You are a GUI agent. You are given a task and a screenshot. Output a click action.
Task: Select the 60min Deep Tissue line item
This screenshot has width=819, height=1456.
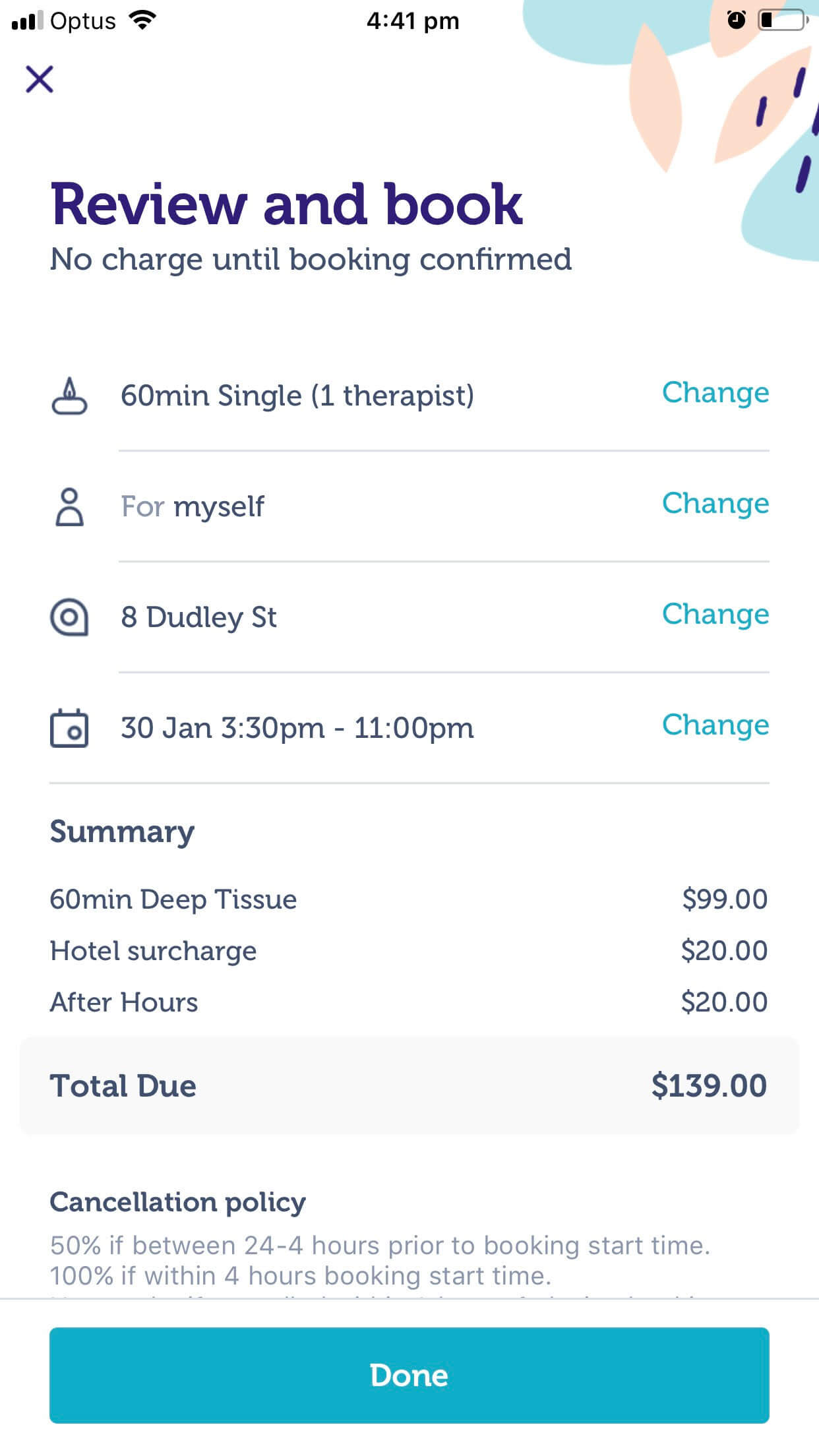[409, 899]
